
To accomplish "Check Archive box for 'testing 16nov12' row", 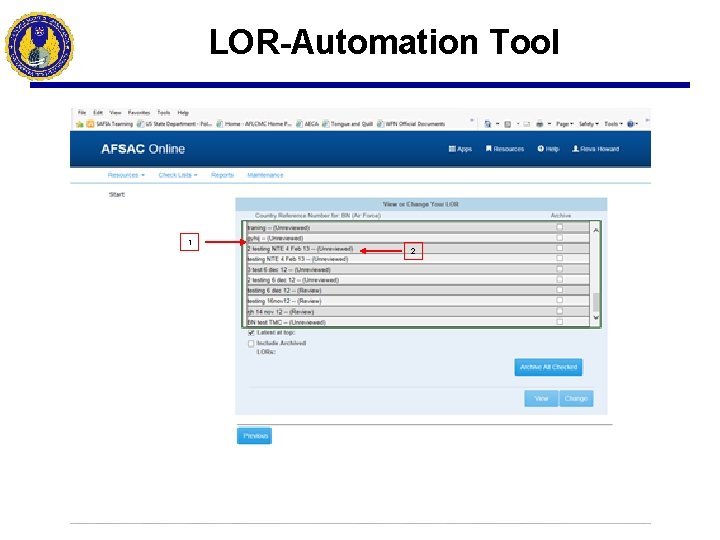I will [559, 300].
